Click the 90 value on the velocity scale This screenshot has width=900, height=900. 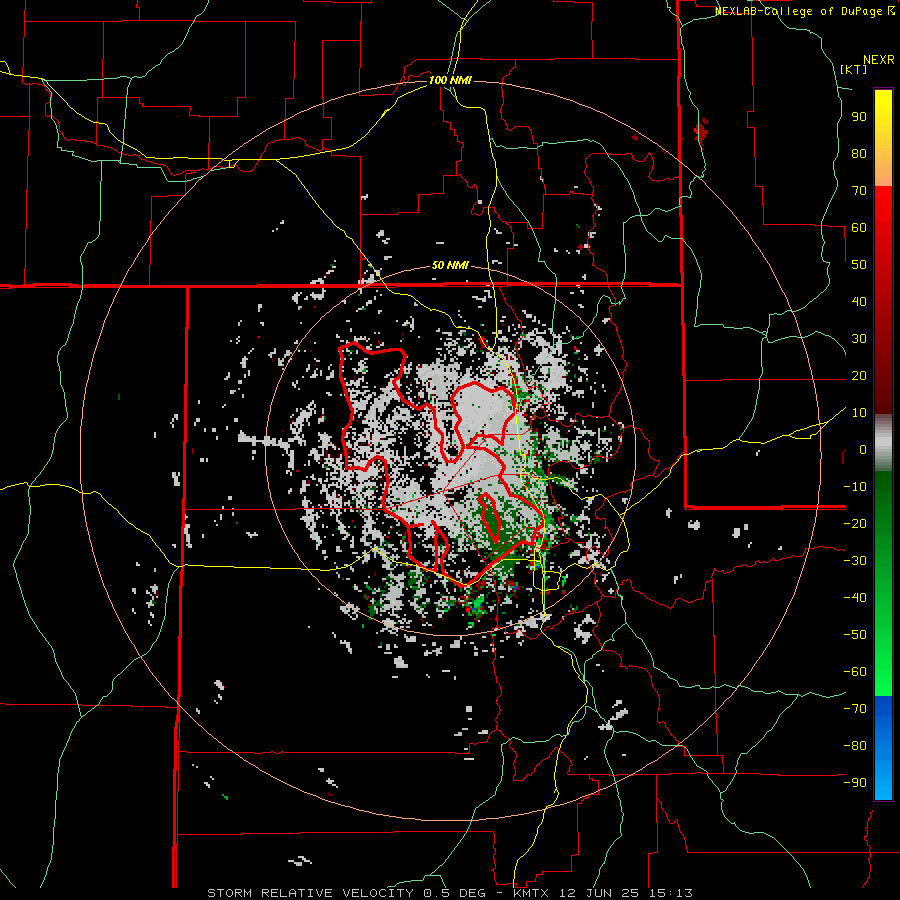(859, 116)
